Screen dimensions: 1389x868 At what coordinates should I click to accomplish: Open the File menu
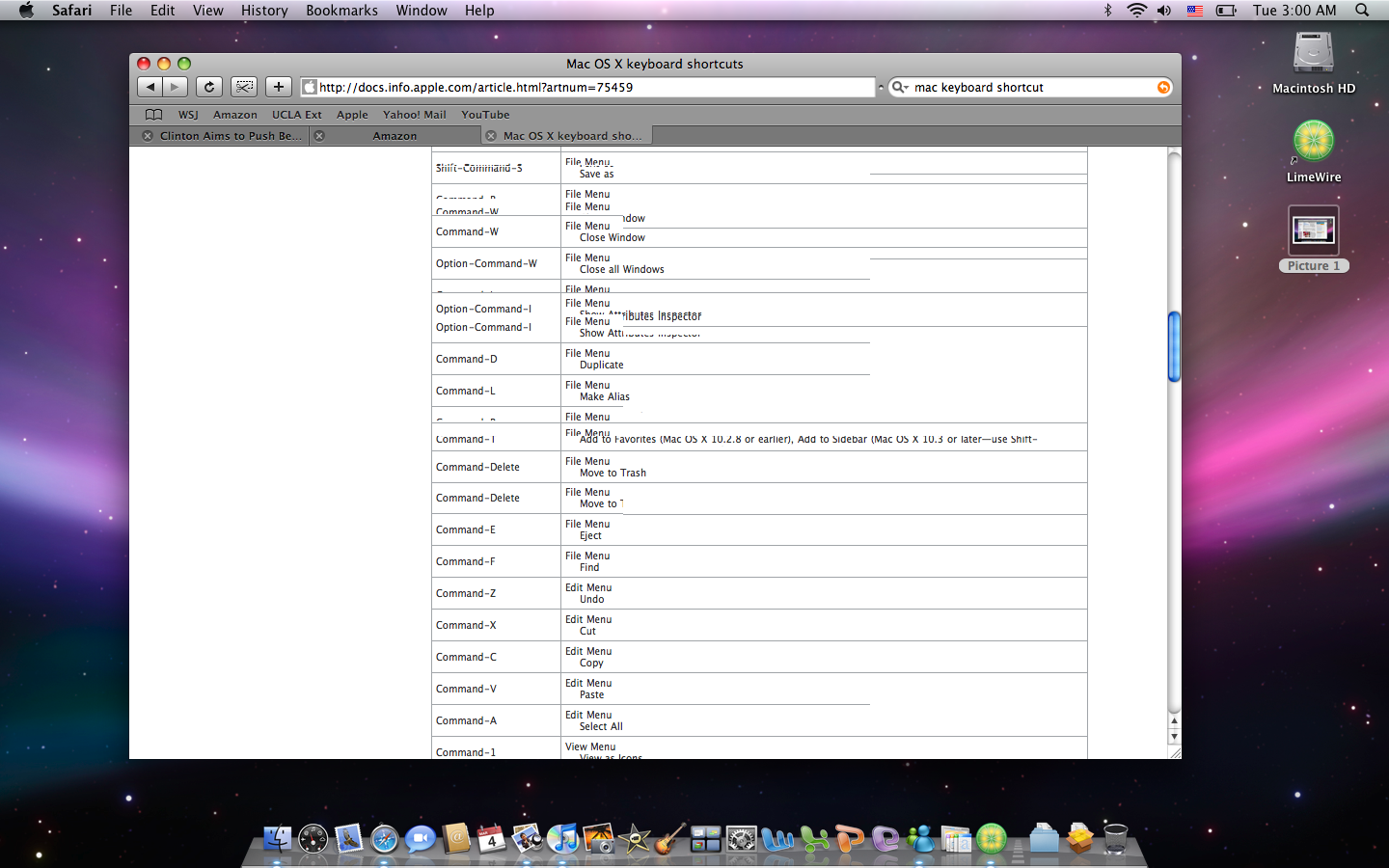pos(122,11)
